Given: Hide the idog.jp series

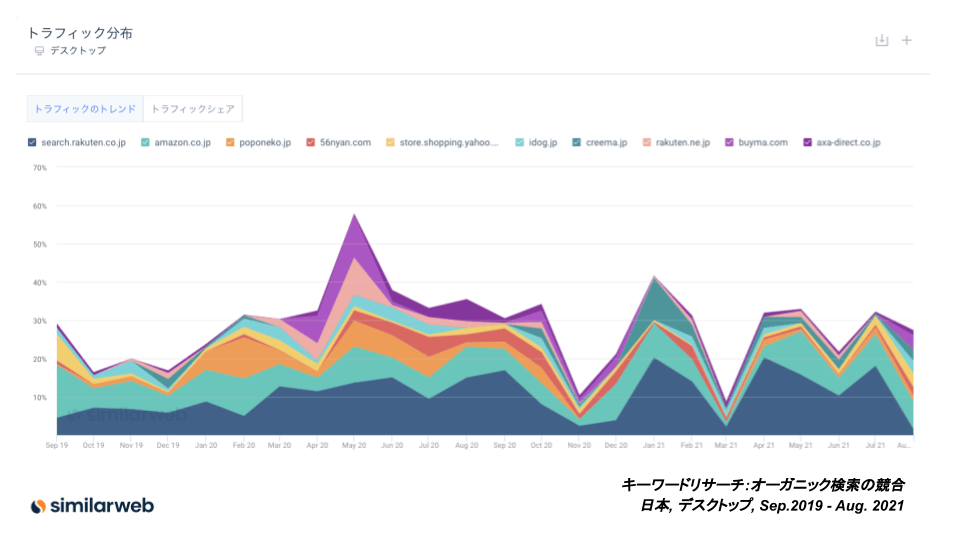Looking at the screenshot, I should click(x=519, y=143).
